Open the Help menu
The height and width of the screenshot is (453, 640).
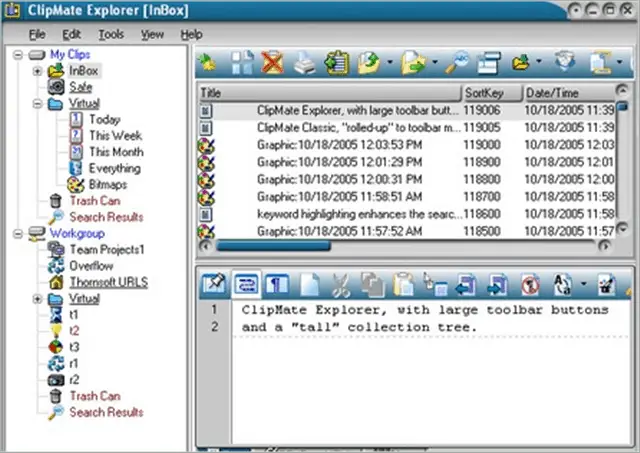coord(191,35)
